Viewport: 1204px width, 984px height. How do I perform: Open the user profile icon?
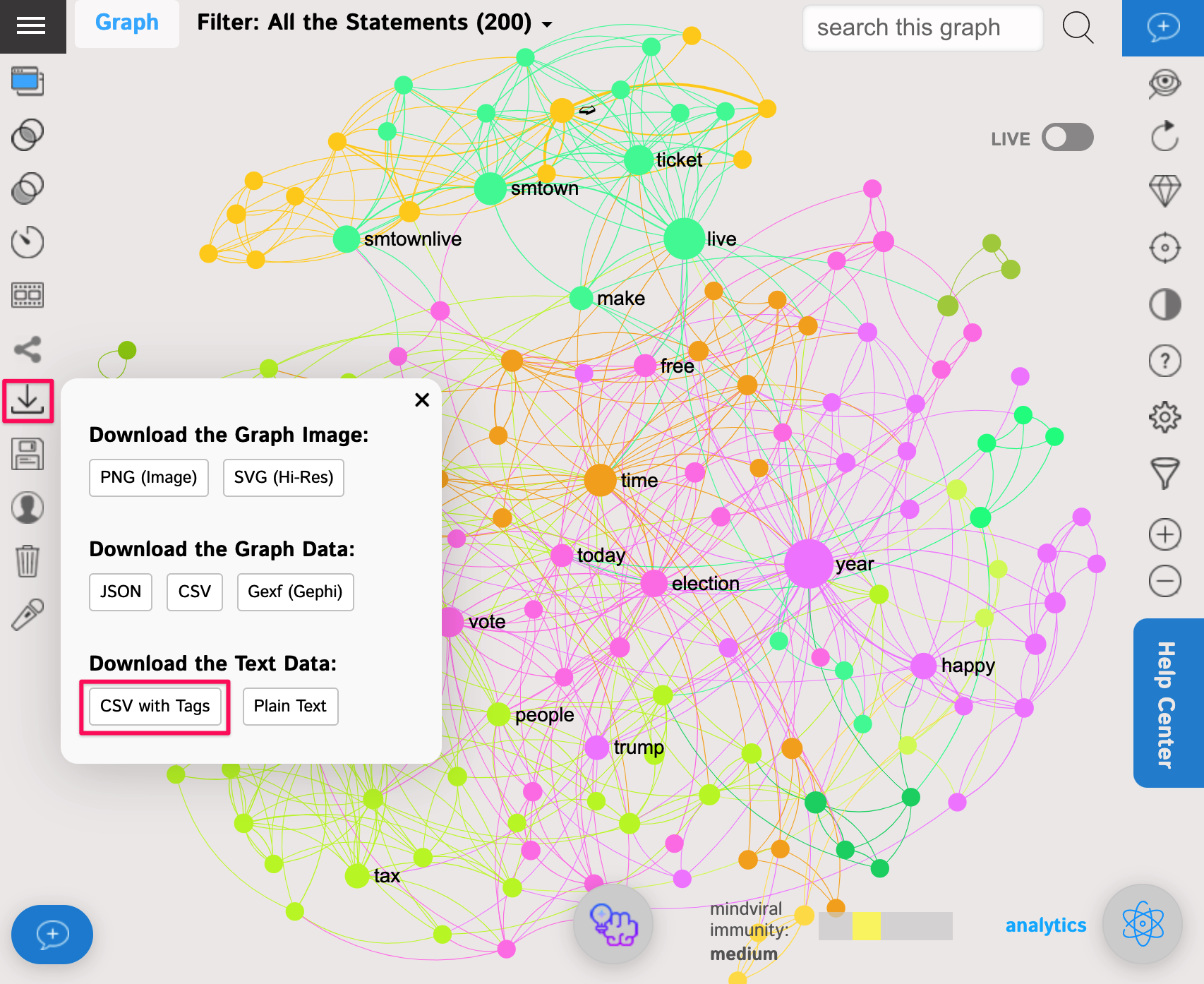28,507
